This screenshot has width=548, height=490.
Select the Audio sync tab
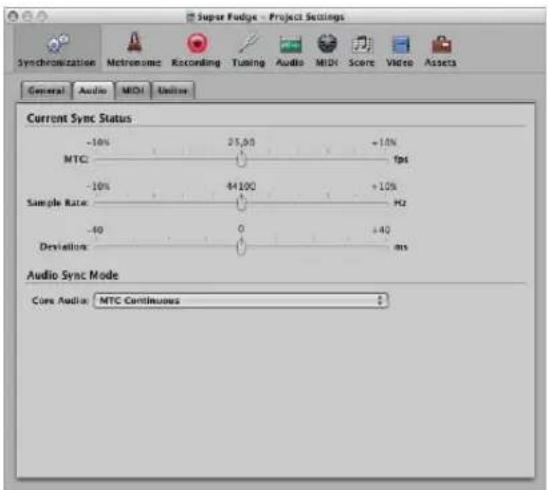pos(93,91)
